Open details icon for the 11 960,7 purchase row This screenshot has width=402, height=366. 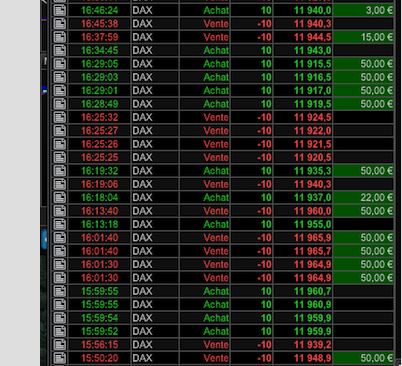pyautogui.click(x=60, y=291)
